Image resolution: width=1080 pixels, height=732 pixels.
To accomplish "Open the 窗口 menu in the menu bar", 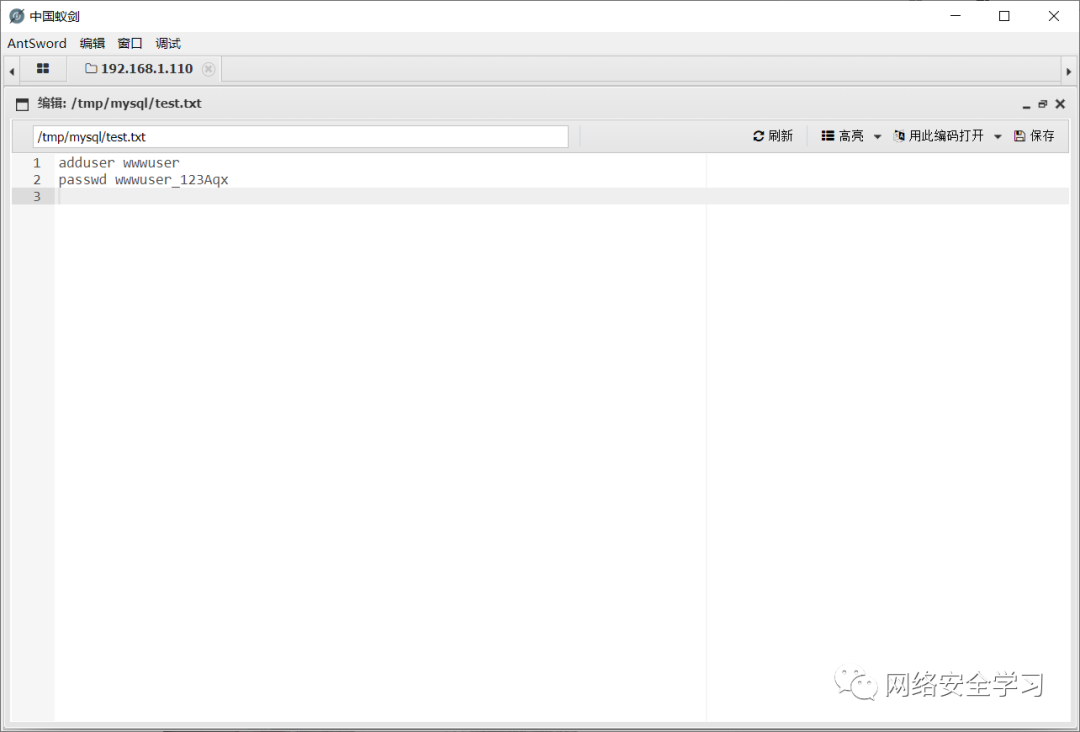I will 129,43.
